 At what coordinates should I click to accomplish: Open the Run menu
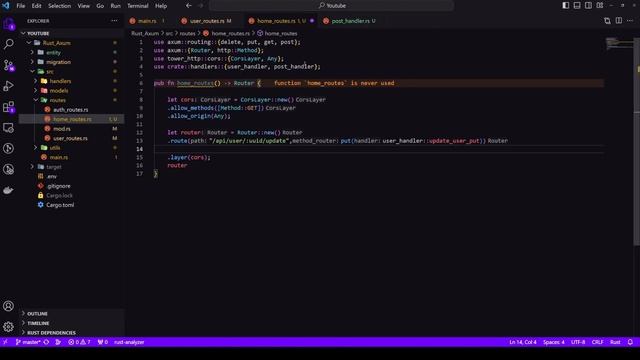116,6
